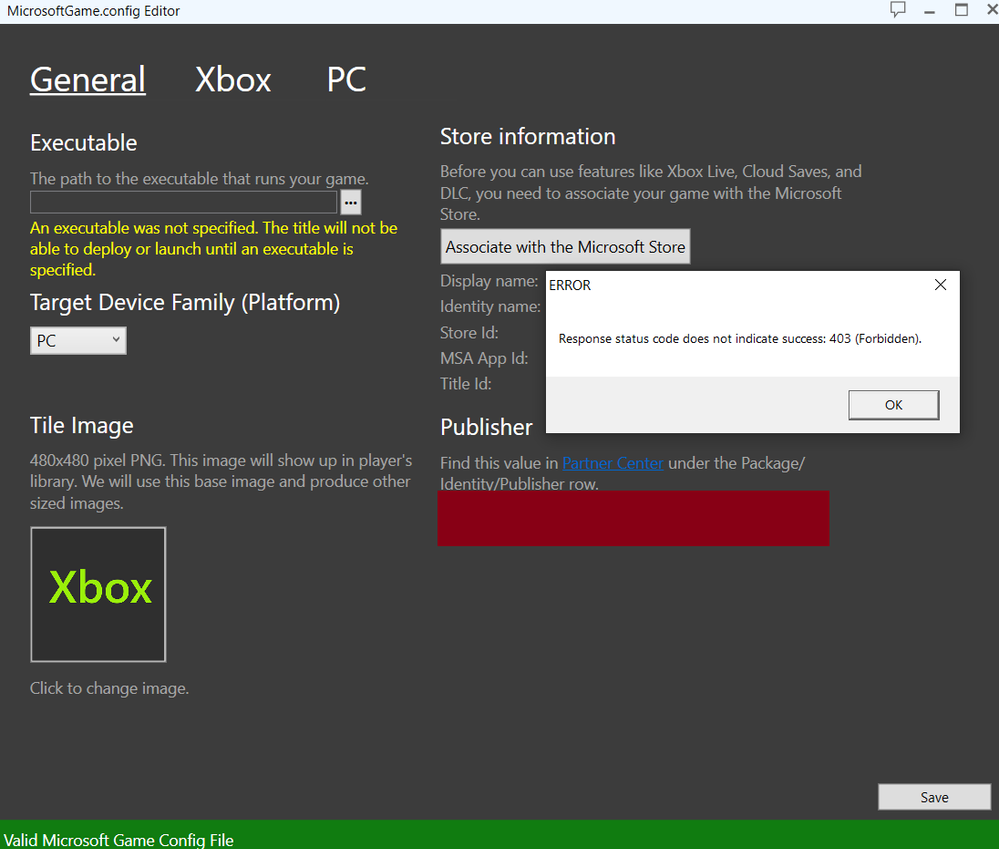Click the Xbox tile image to change it
The width and height of the screenshot is (999, 849).
click(98, 594)
